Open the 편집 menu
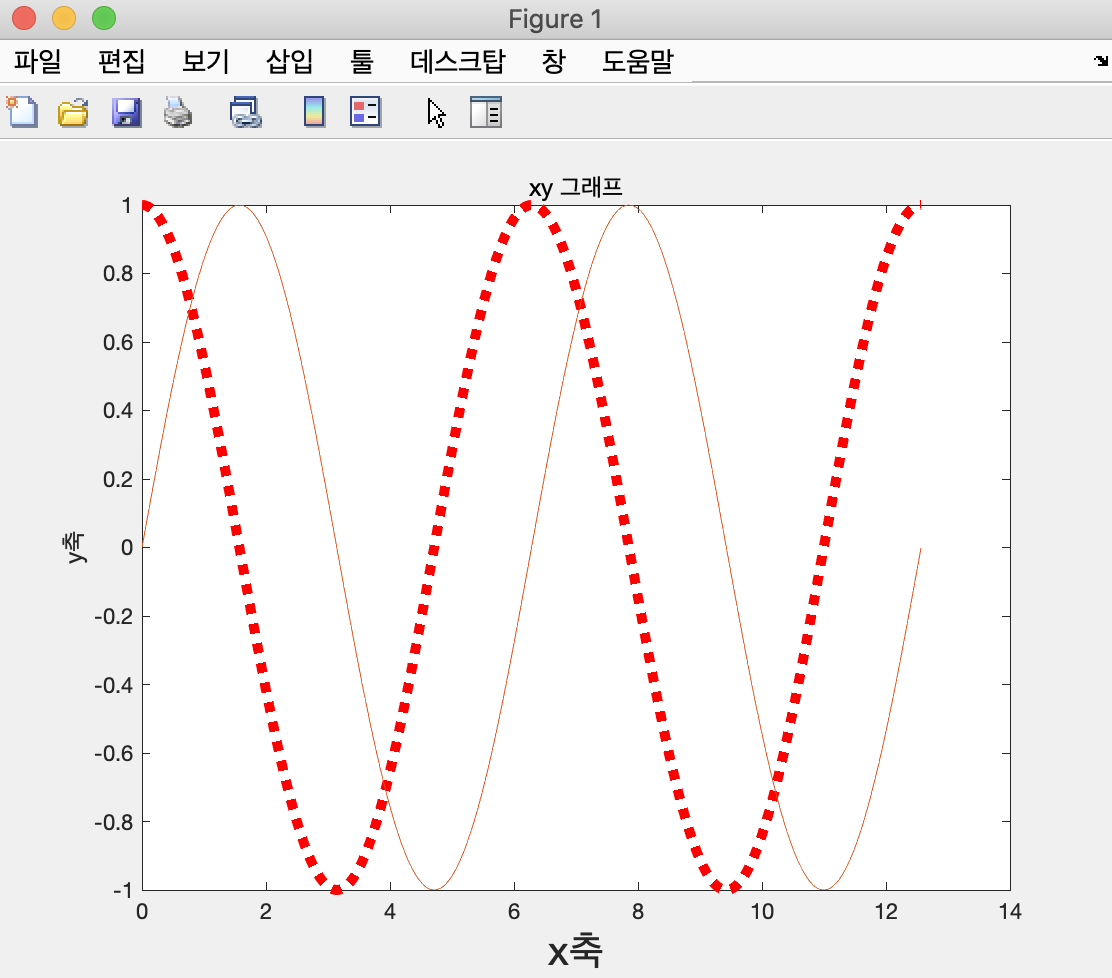 pos(121,61)
